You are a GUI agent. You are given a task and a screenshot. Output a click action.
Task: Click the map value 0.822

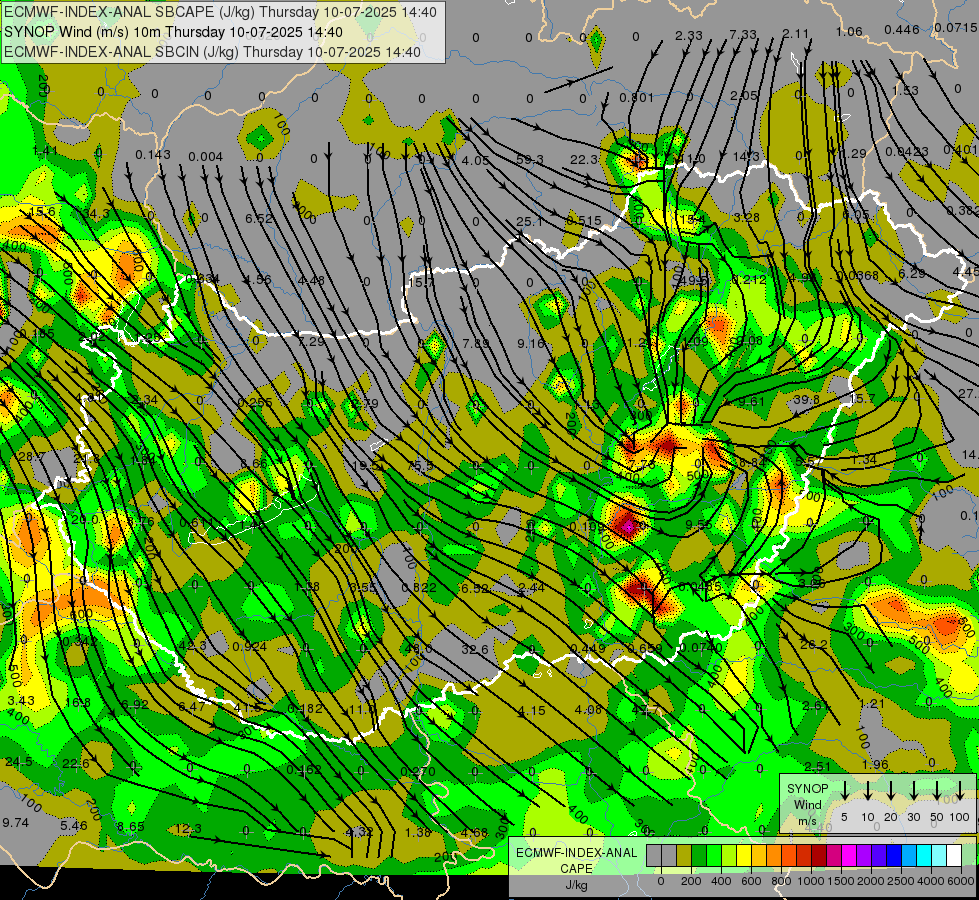[419, 587]
